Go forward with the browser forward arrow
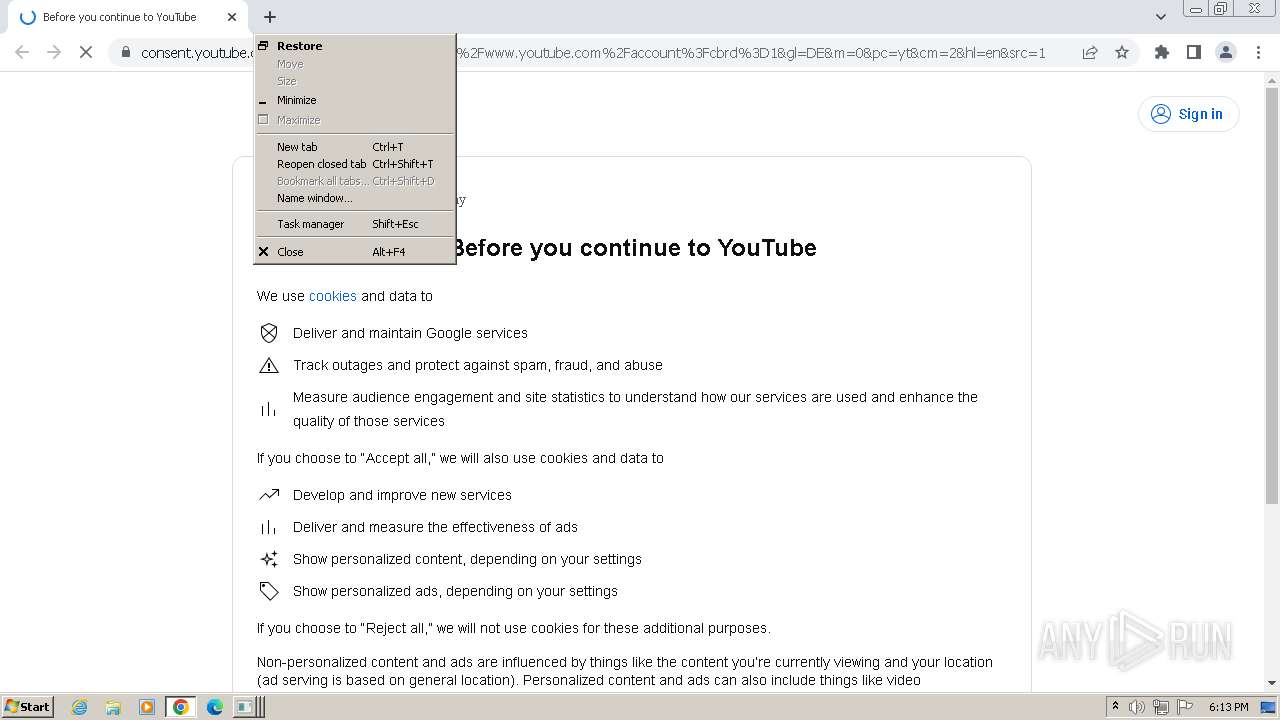The height and width of the screenshot is (720, 1280). (54, 52)
